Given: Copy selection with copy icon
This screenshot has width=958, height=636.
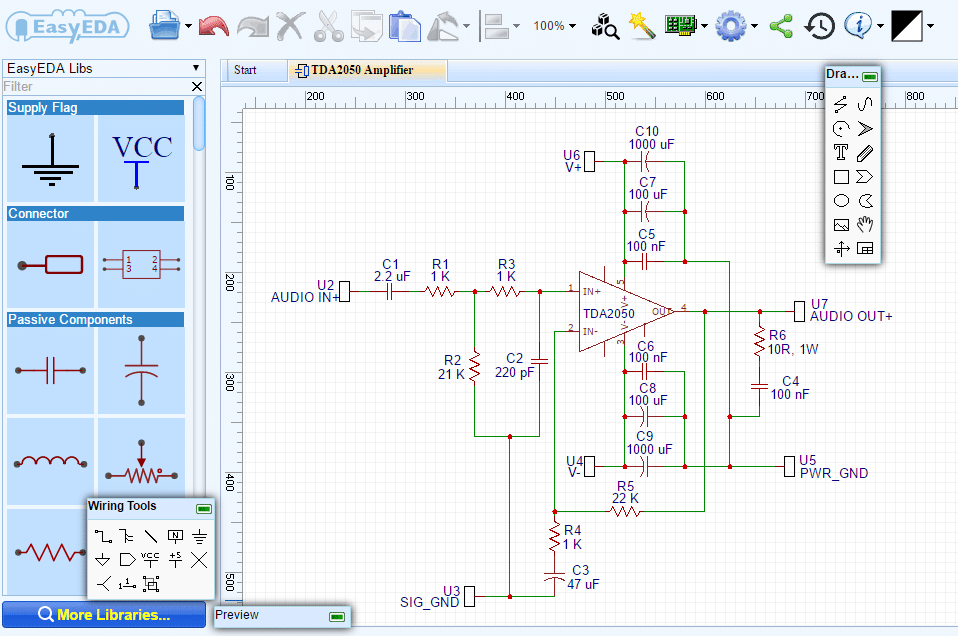Looking at the screenshot, I should pyautogui.click(x=367, y=26).
